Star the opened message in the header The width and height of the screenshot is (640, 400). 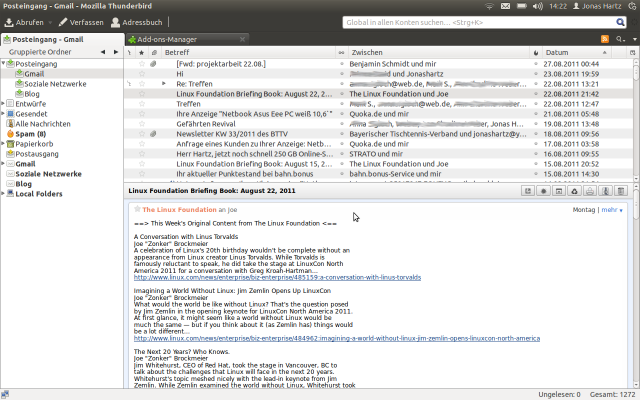tap(137, 209)
